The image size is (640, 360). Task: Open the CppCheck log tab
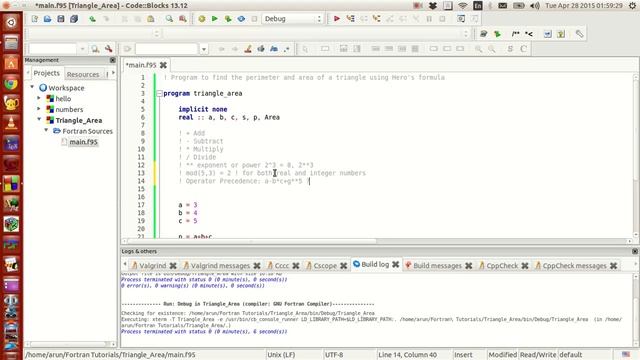(502, 266)
